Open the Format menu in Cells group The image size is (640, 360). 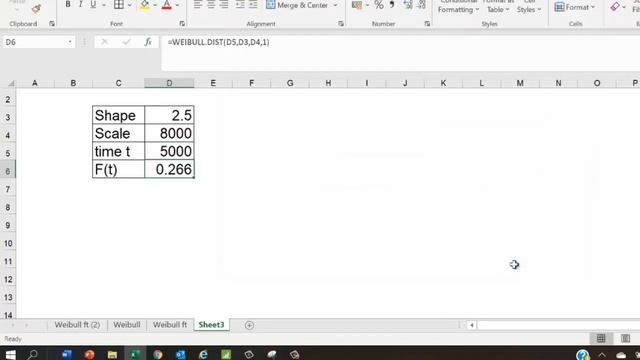pos(574,7)
